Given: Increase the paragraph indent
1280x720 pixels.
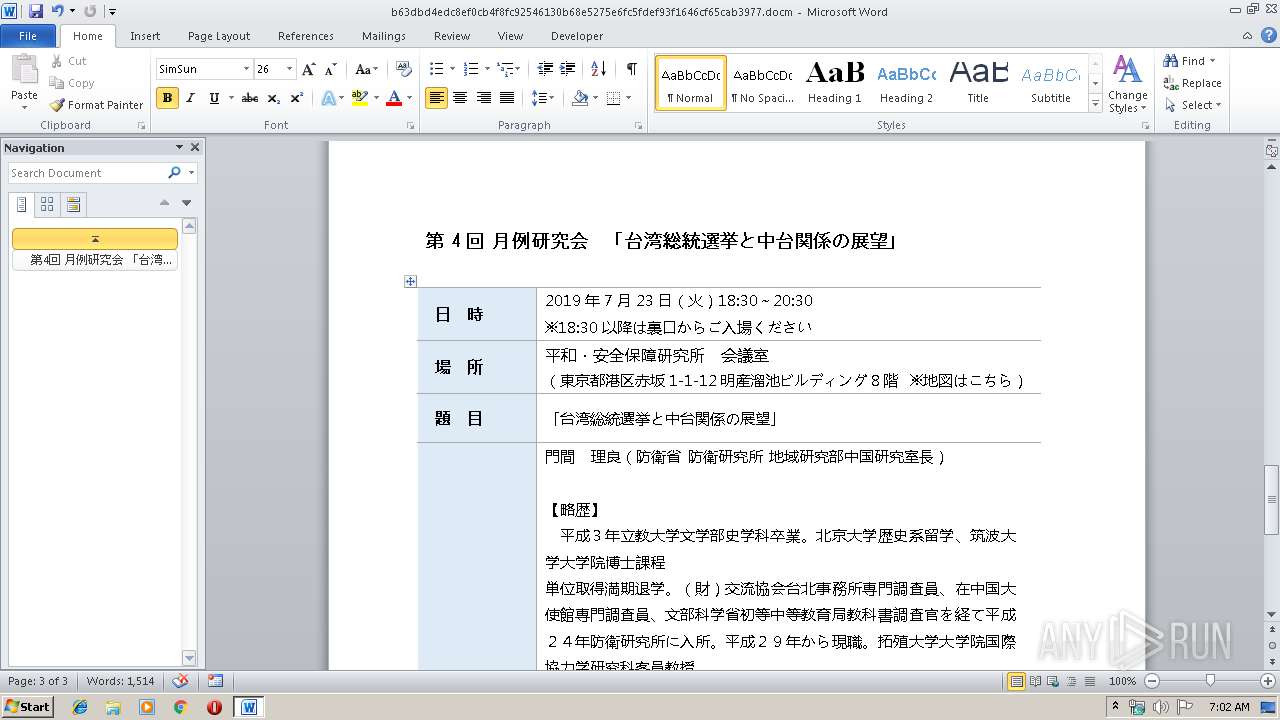Looking at the screenshot, I should point(567,69).
